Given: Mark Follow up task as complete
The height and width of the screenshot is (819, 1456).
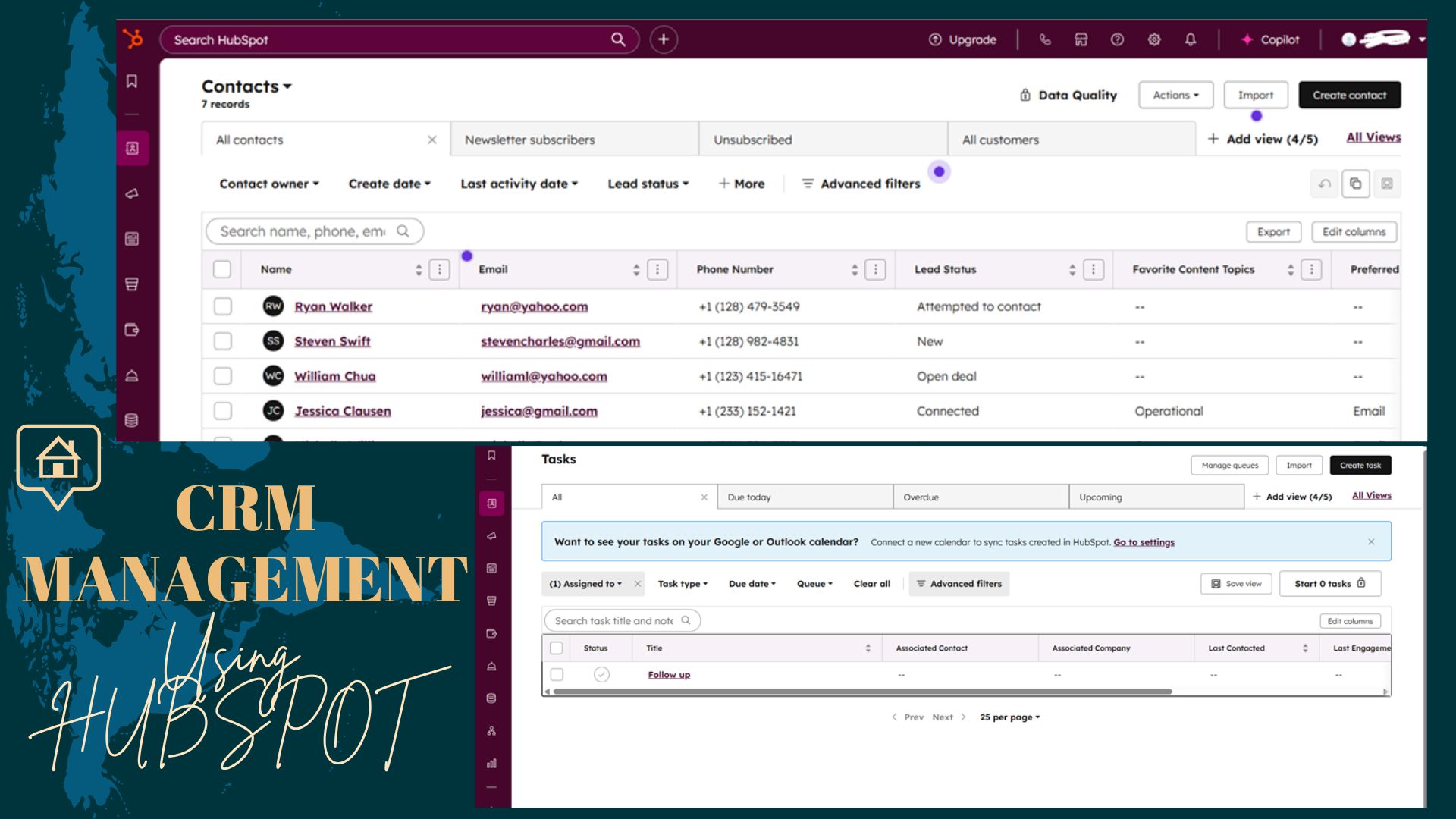Looking at the screenshot, I should coord(601,674).
